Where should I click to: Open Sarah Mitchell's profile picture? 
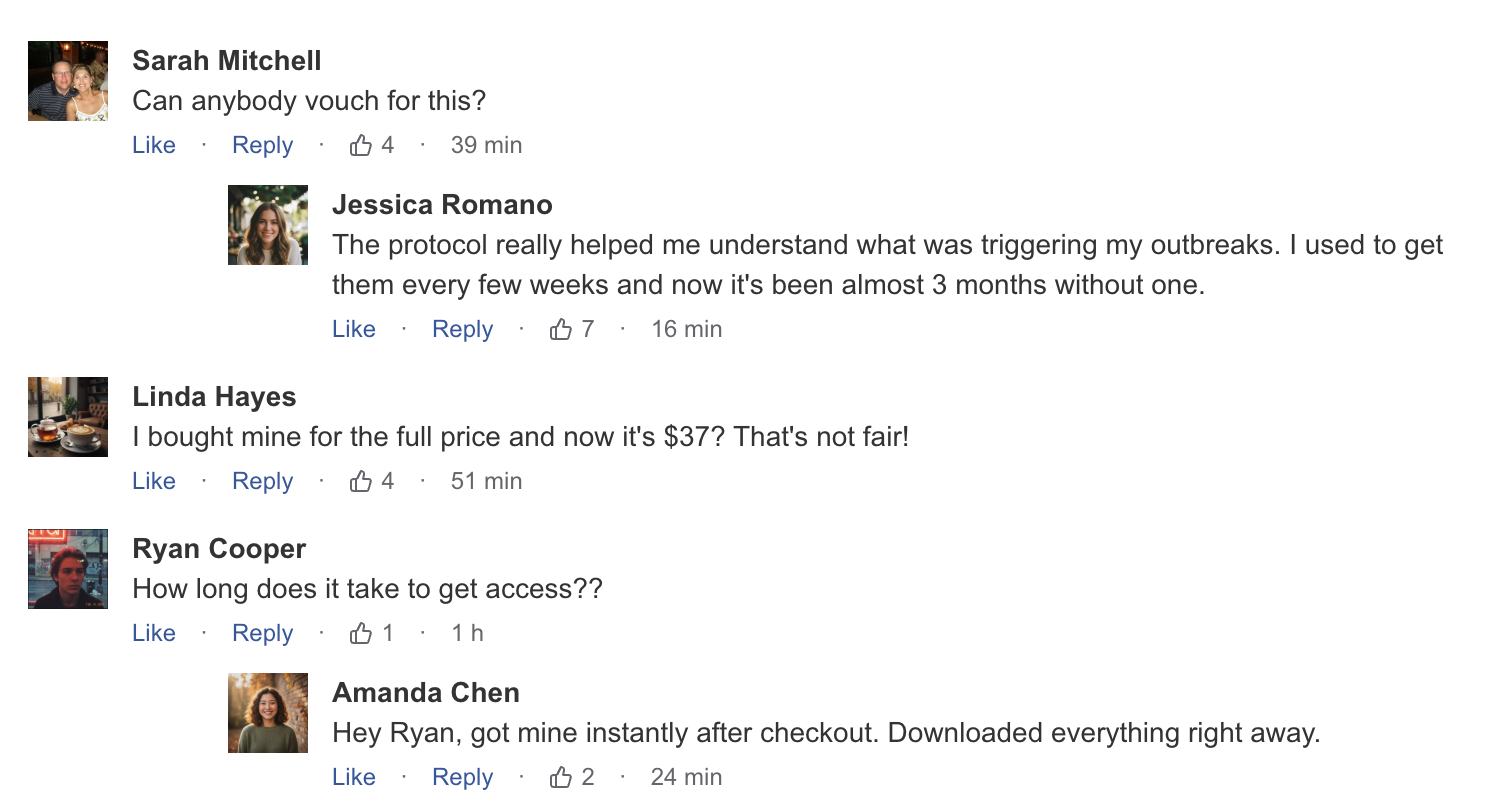(x=68, y=81)
